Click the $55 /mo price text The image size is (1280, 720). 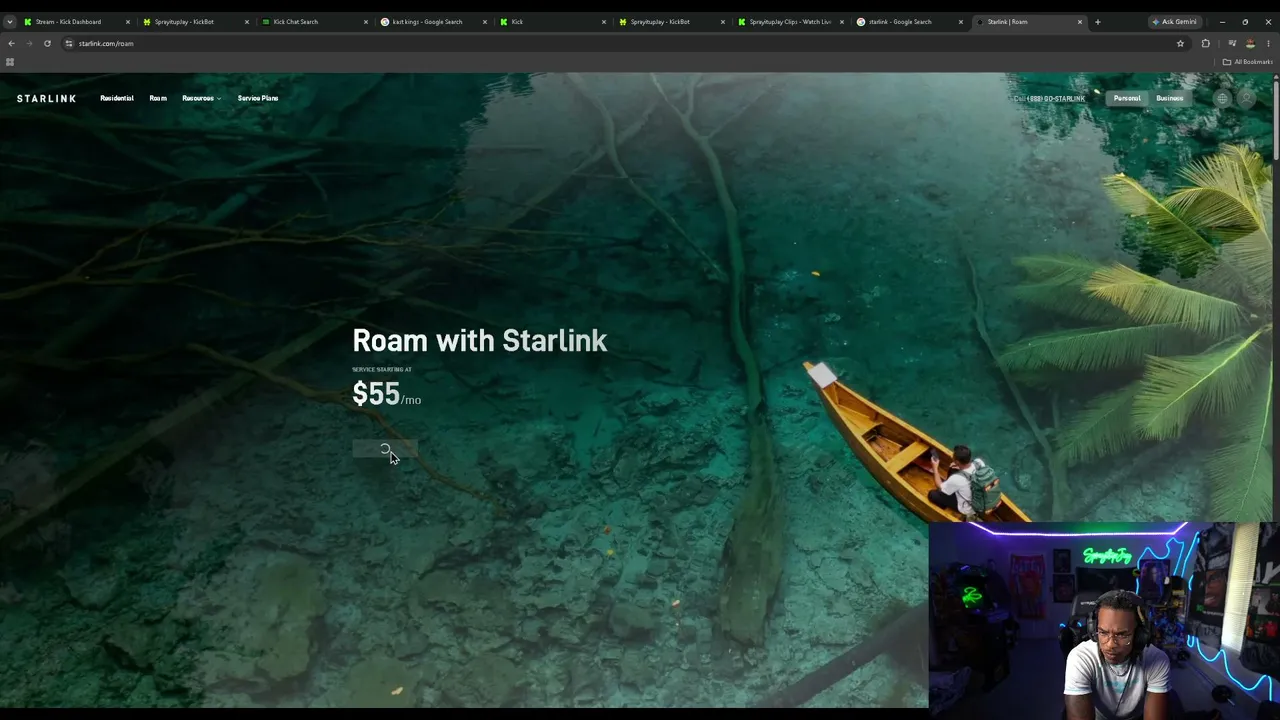387,394
